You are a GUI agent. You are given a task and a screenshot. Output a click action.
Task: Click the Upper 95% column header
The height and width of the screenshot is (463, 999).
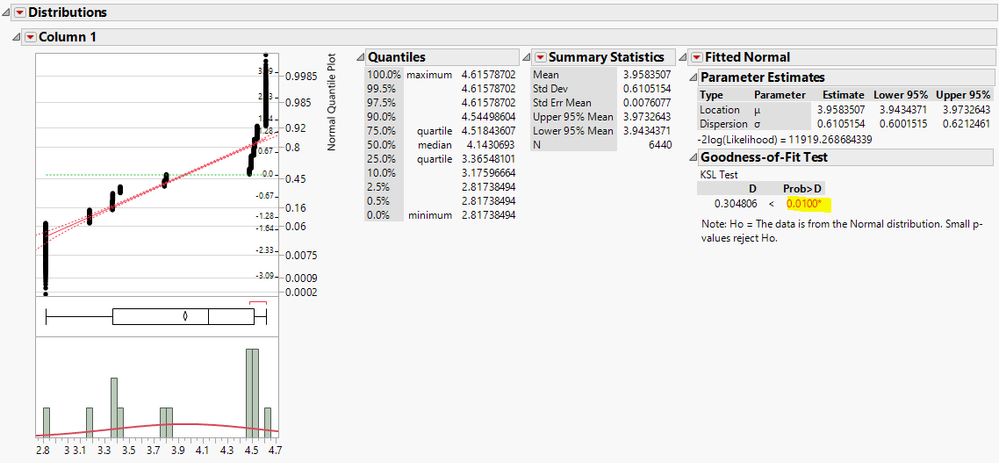click(963, 95)
